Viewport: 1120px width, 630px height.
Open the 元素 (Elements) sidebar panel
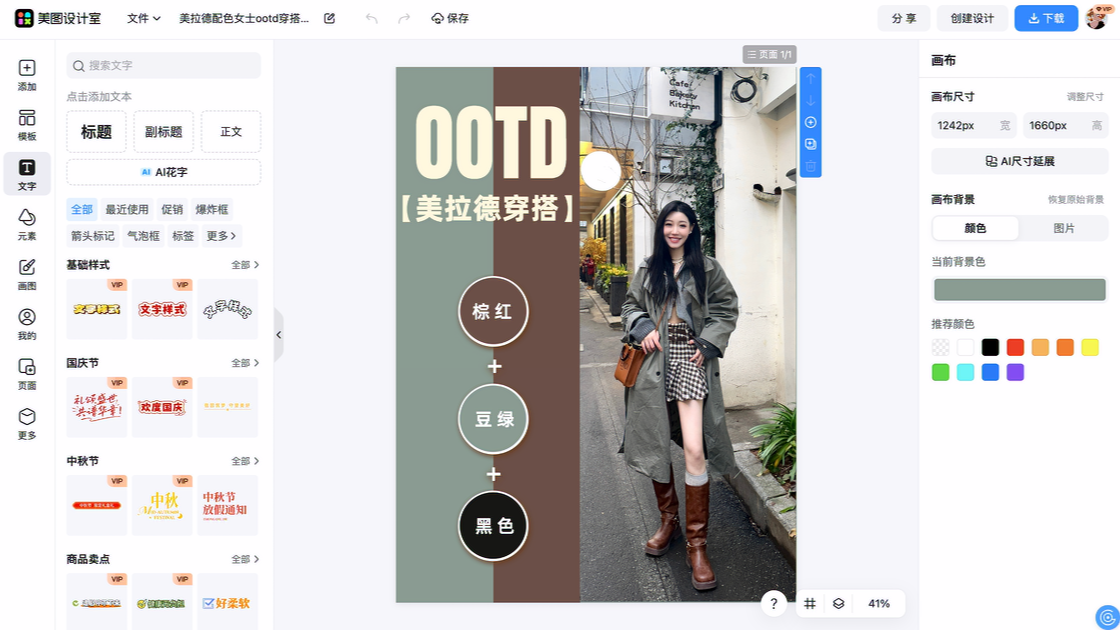pos(27,224)
